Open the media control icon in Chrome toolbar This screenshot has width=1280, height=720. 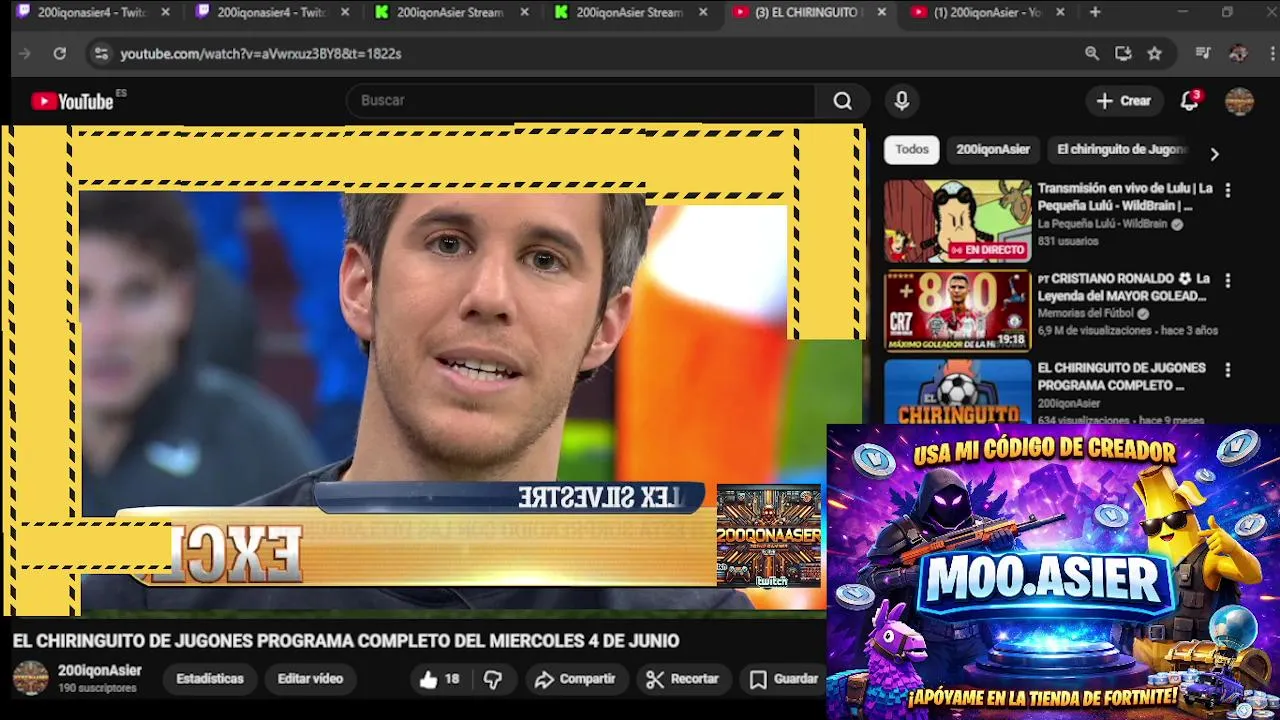point(1204,54)
